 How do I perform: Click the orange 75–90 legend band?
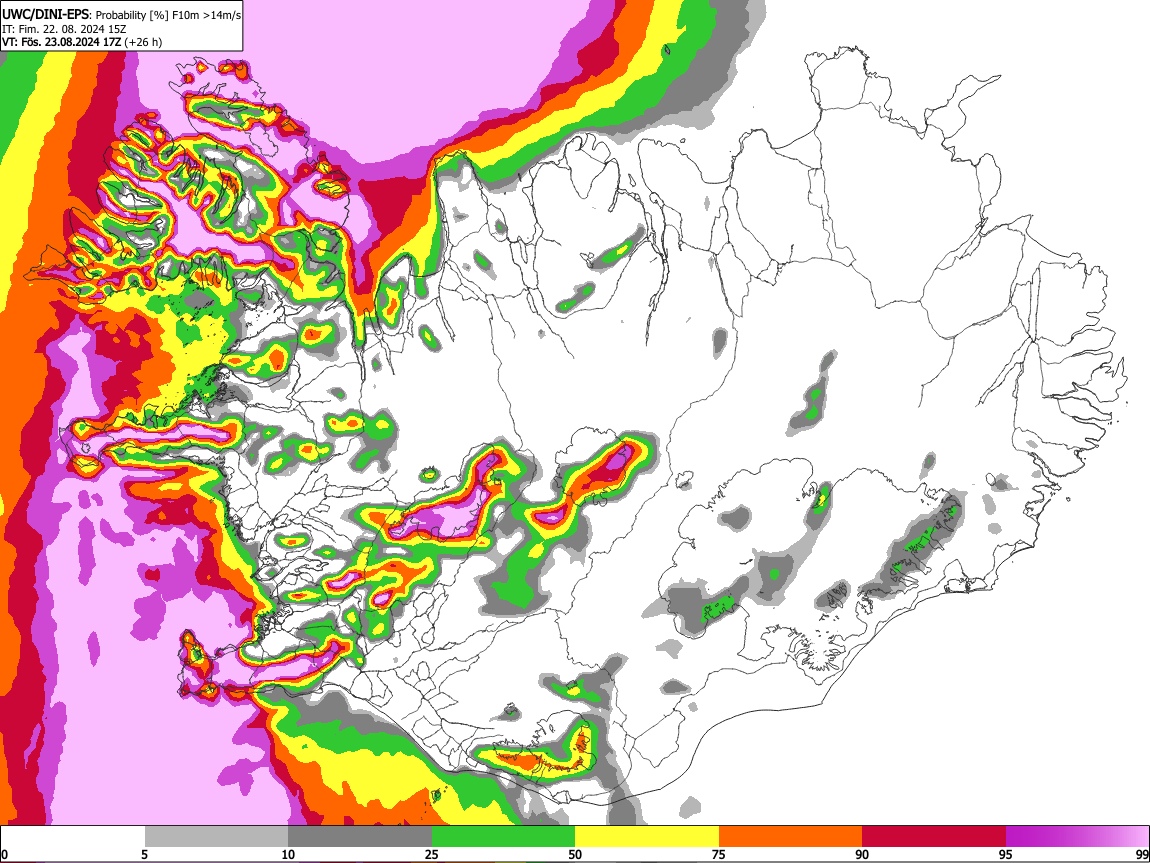pos(791,837)
